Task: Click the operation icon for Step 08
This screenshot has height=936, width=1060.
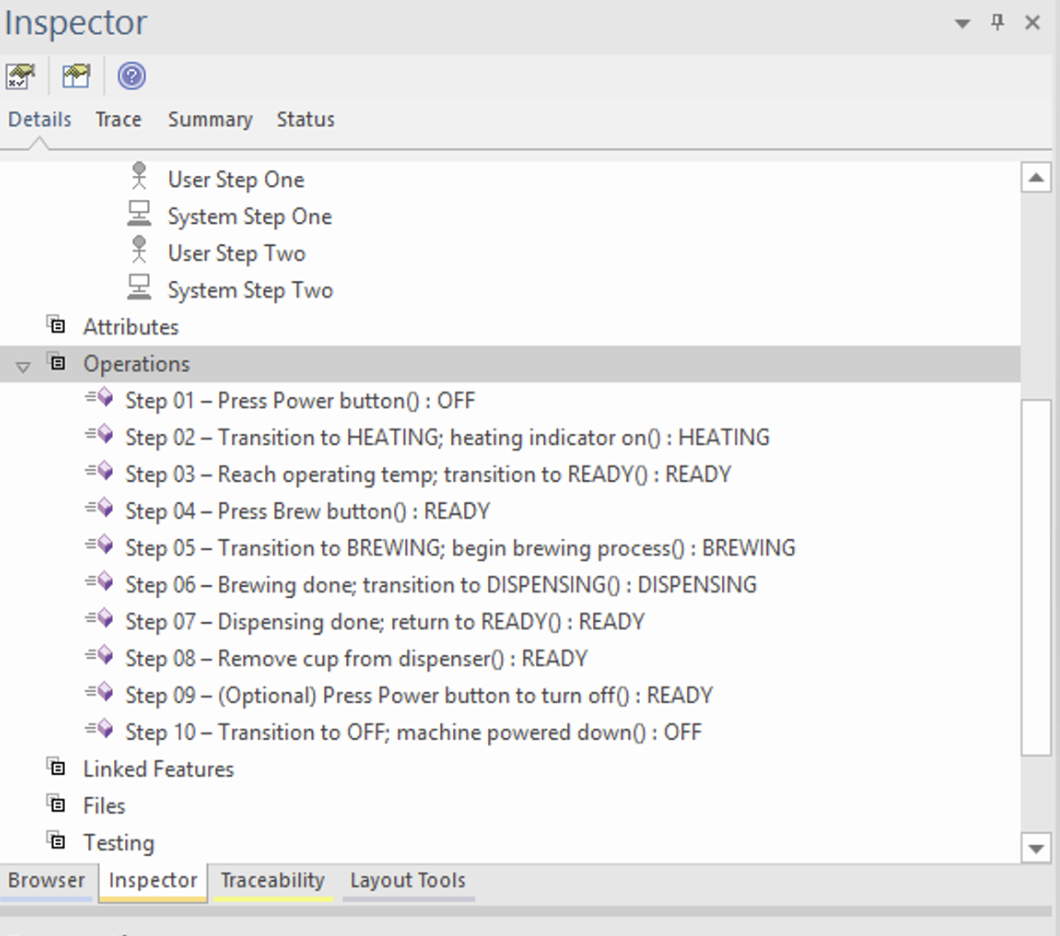Action: coord(99,655)
